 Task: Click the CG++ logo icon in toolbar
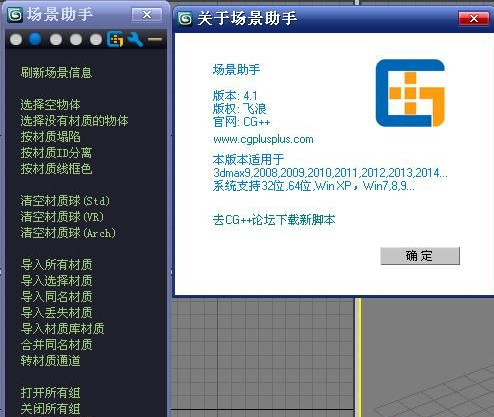click(x=115, y=39)
